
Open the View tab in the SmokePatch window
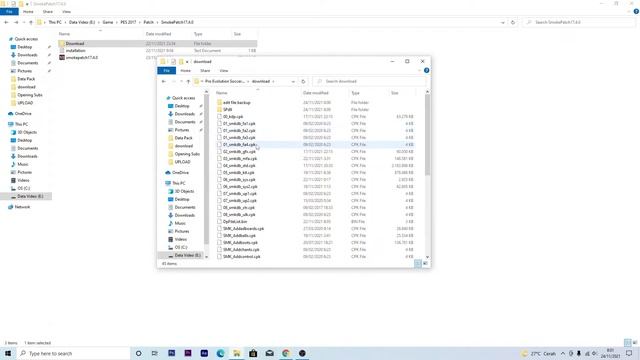click(67, 12)
